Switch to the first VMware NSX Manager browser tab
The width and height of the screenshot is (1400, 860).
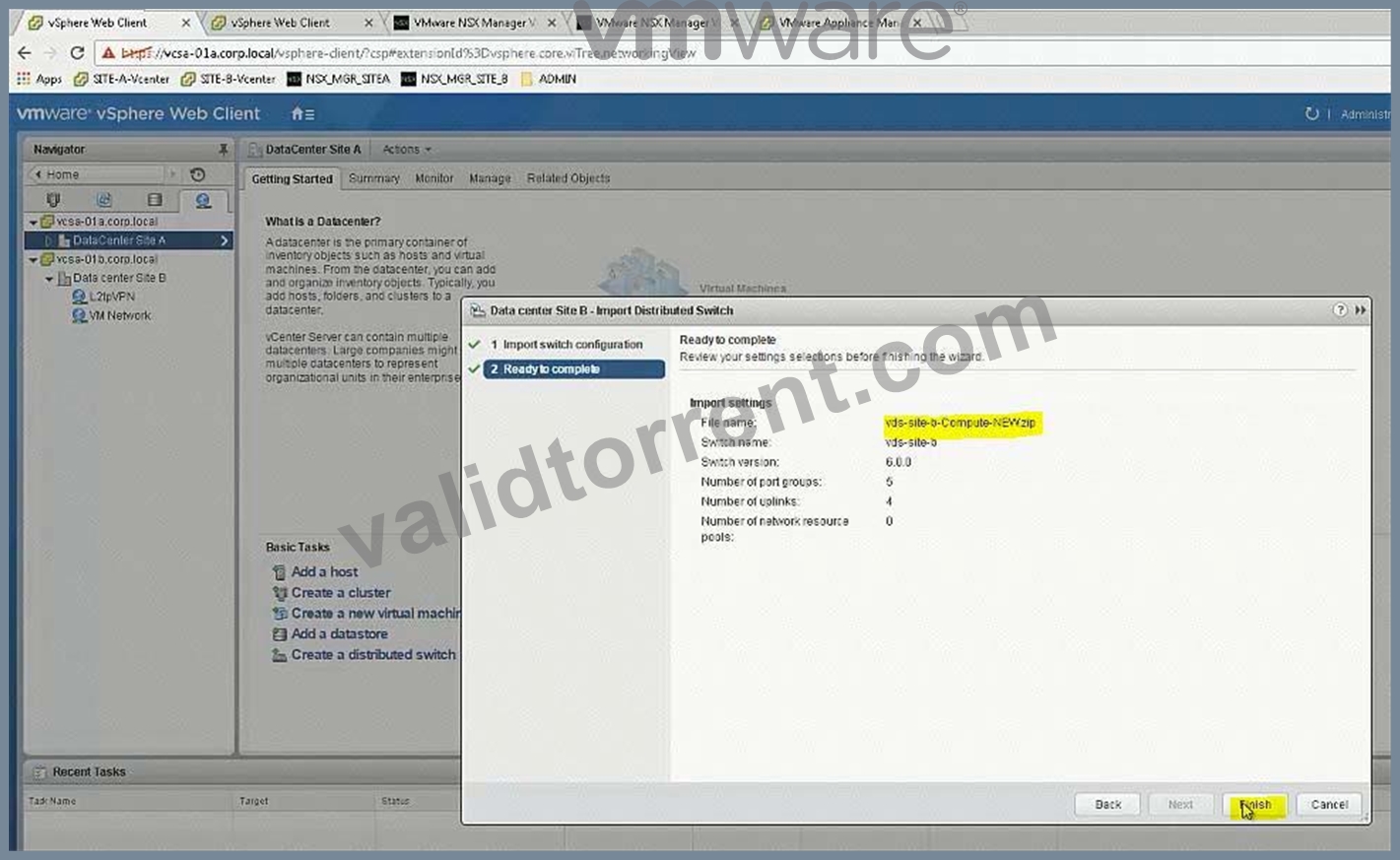point(475,23)
